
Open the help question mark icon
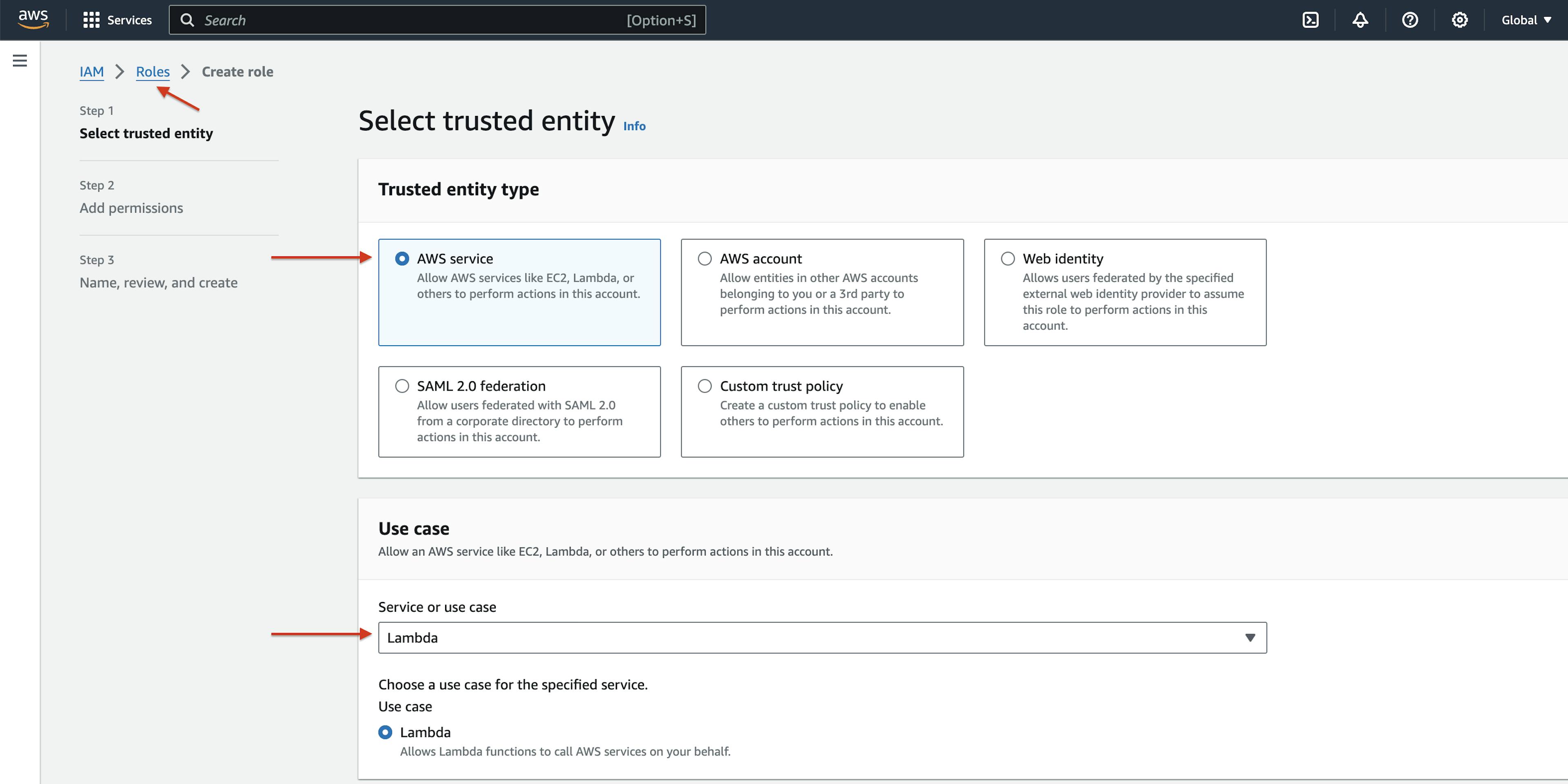[x=1410, y=20]
